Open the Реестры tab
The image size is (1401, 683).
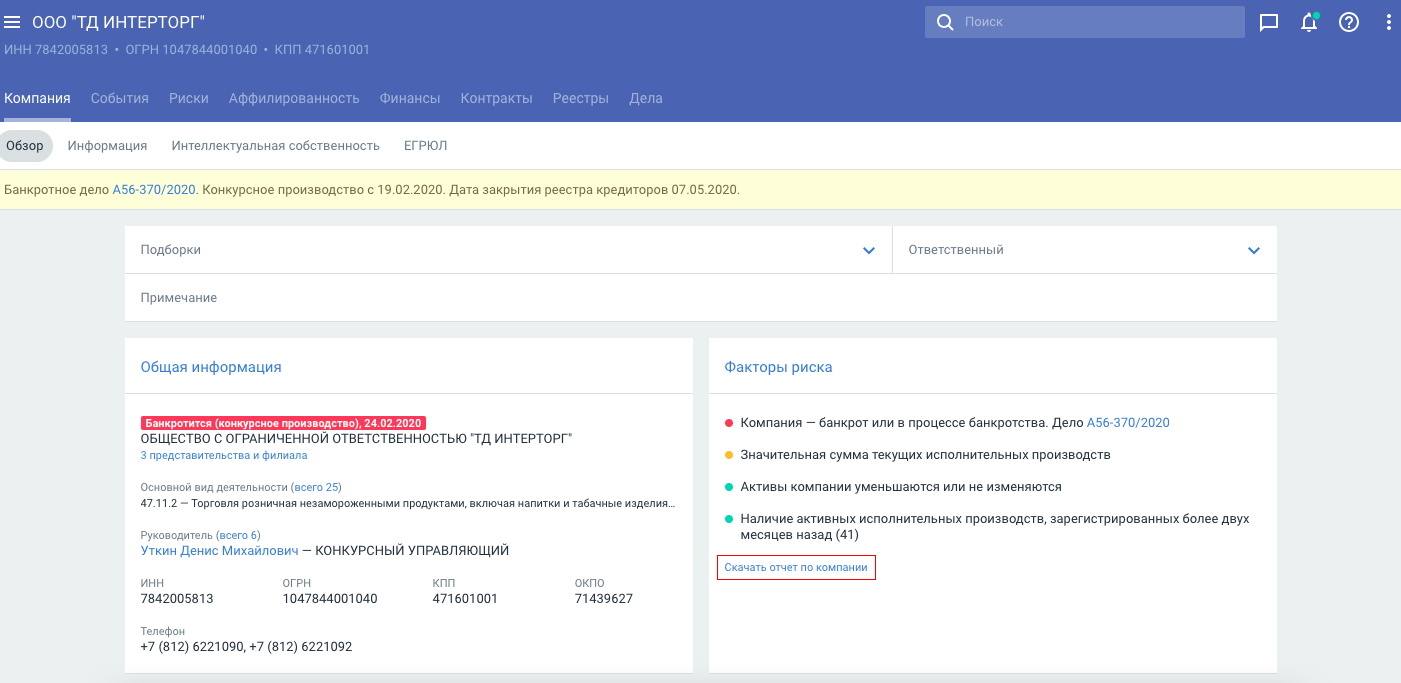(581, 98)
